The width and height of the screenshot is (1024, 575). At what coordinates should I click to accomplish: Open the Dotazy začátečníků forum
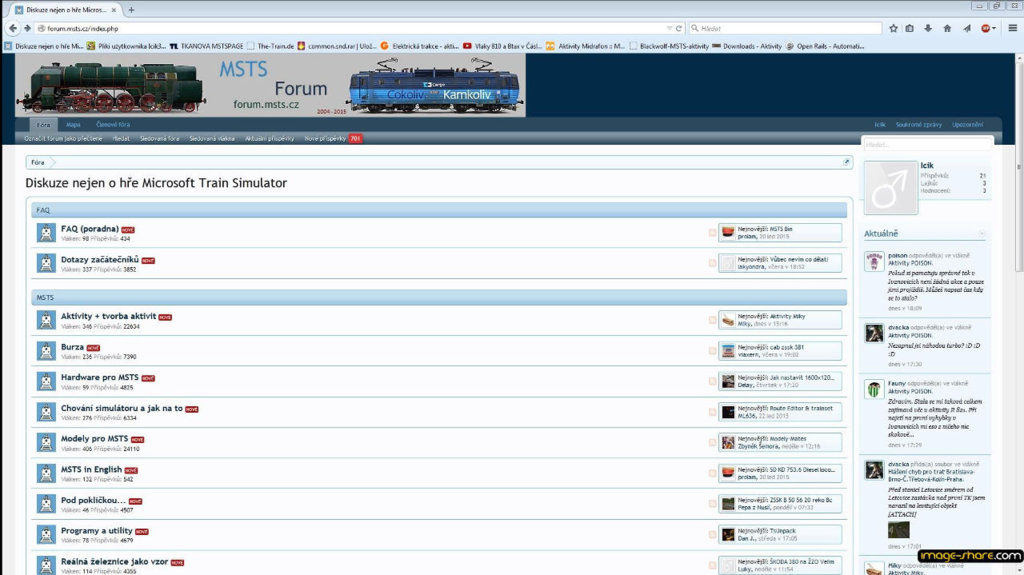pos(99,259)
